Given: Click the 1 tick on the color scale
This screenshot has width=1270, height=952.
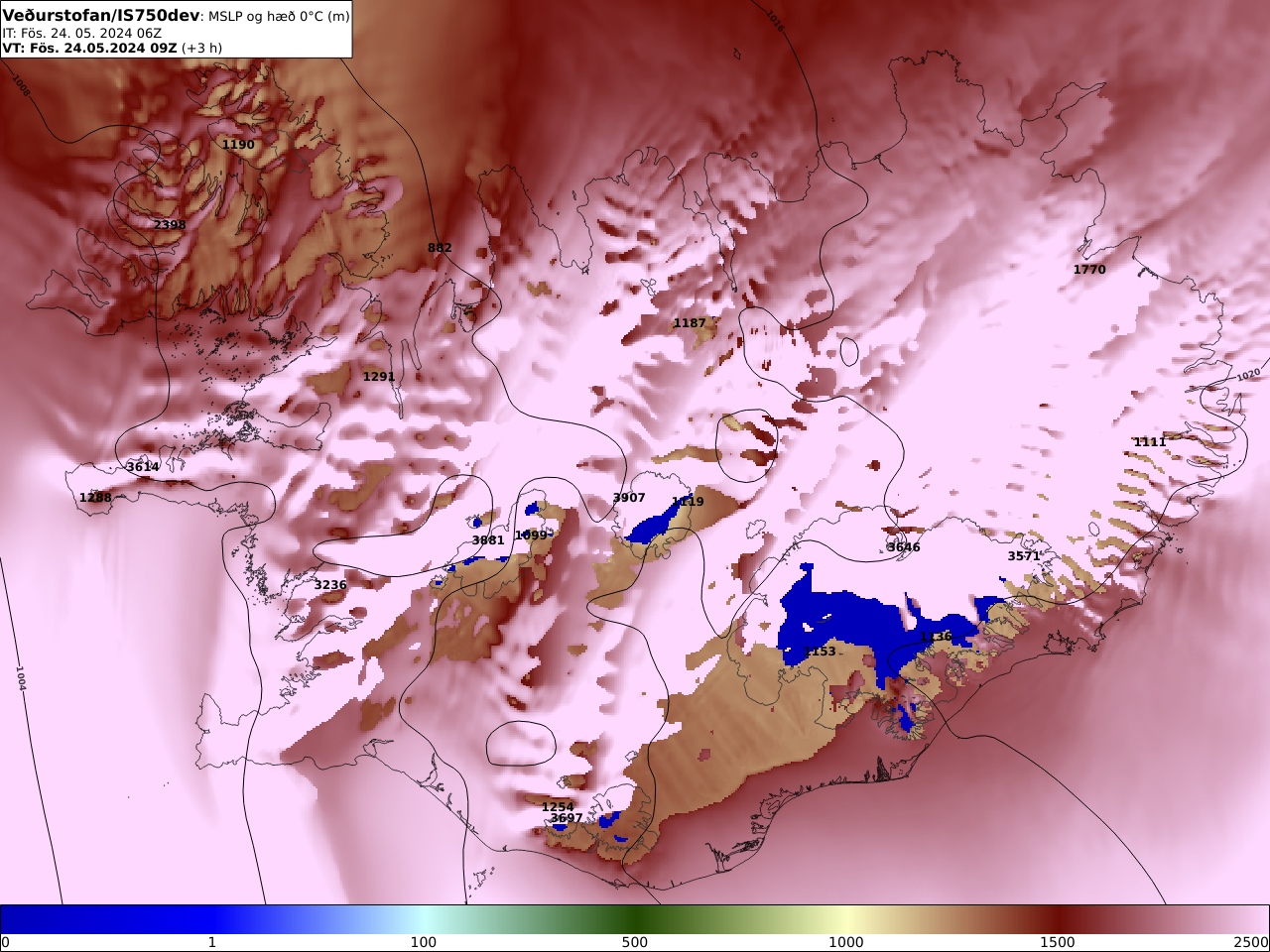Looking at the screenshot, I should pos(211,942).
